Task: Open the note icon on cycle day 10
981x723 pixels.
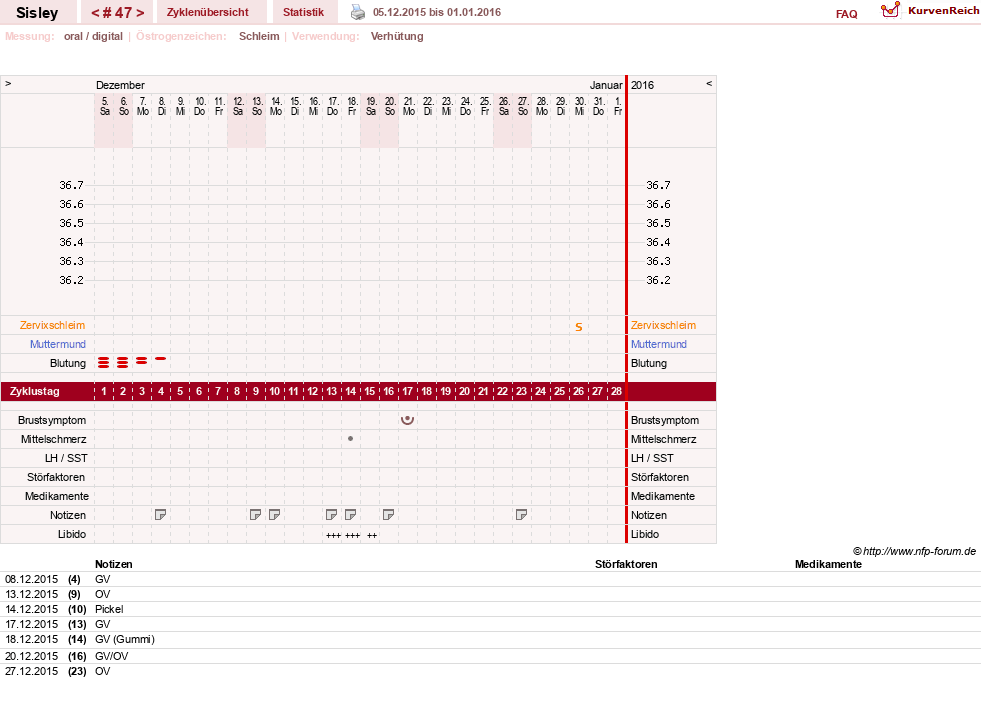Action: click(x=274, y=515)
